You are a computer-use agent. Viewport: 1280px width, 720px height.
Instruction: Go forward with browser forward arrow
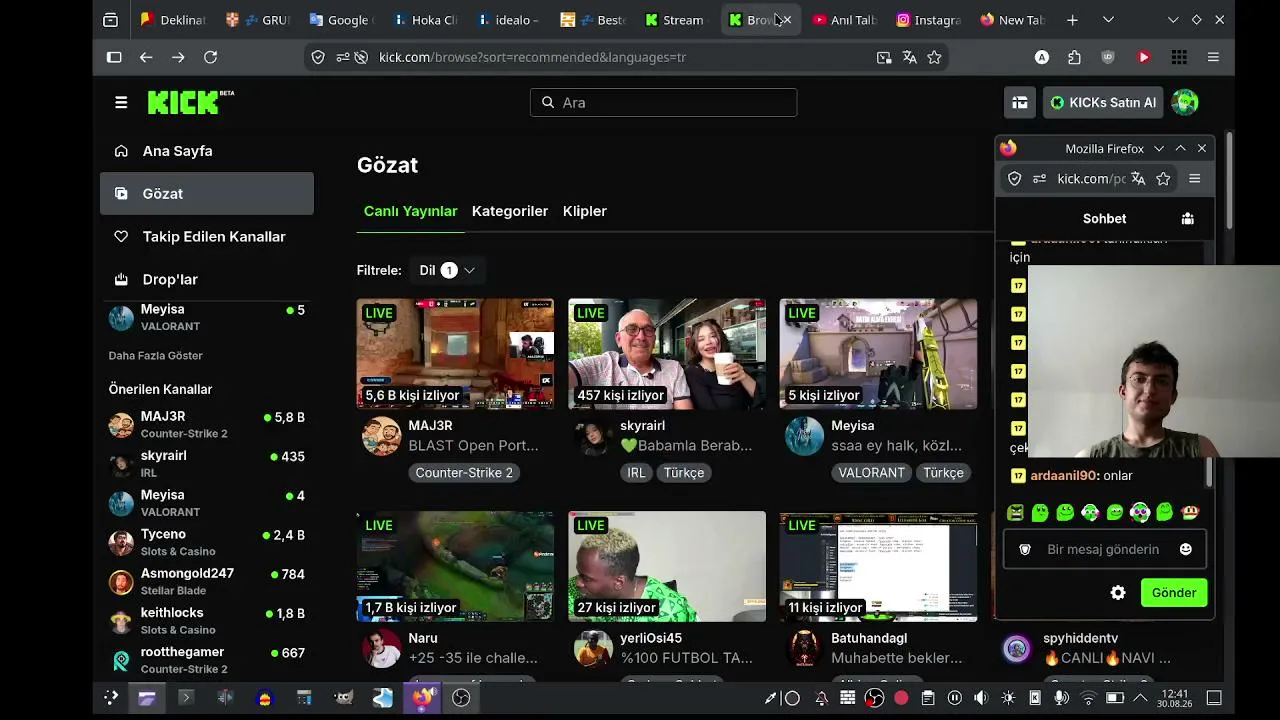(178, 57)
